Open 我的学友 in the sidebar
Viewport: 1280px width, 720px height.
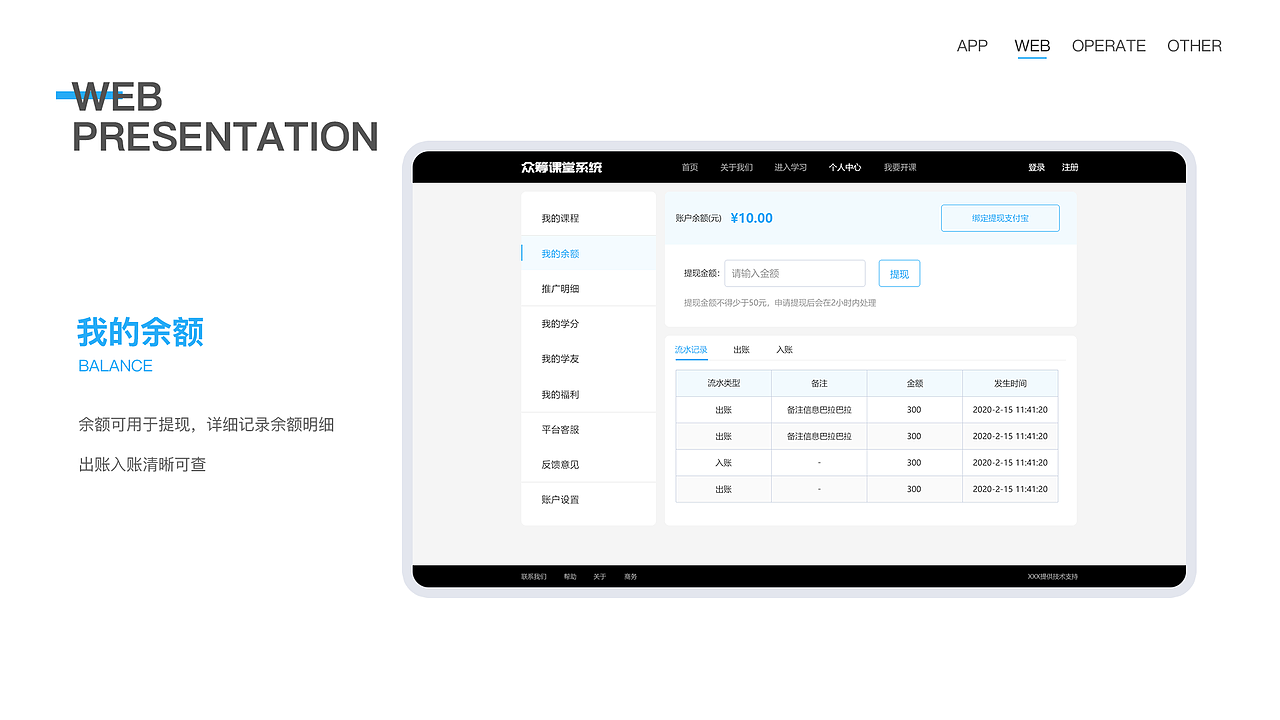pyautogui.click(x=588, y=358)
